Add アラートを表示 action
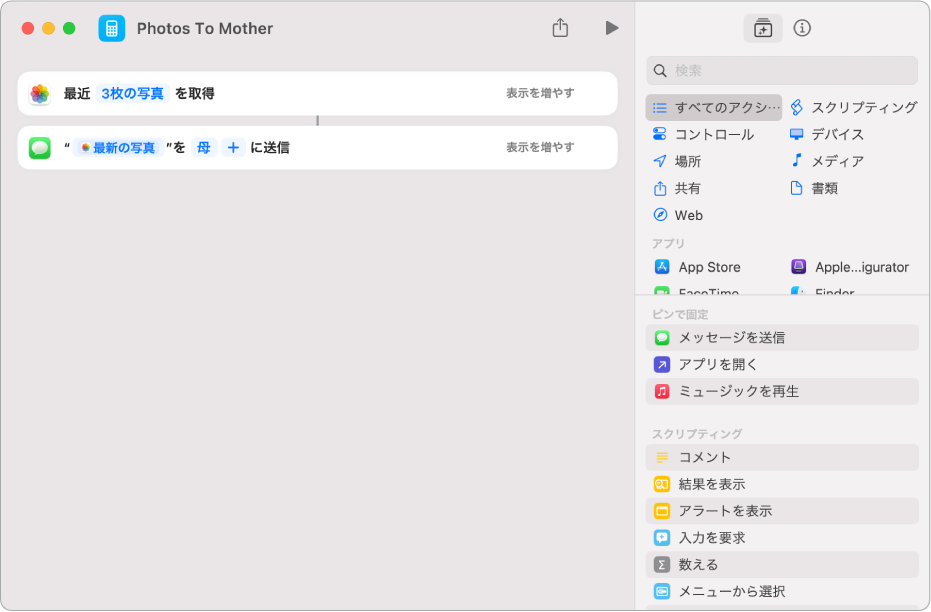 click(x=782, y=510)
